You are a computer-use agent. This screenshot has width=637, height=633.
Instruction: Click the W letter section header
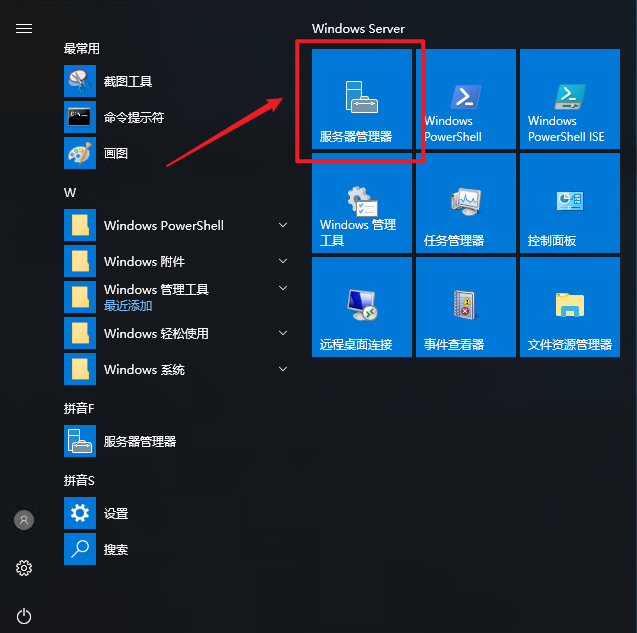(x=70, y=193)
